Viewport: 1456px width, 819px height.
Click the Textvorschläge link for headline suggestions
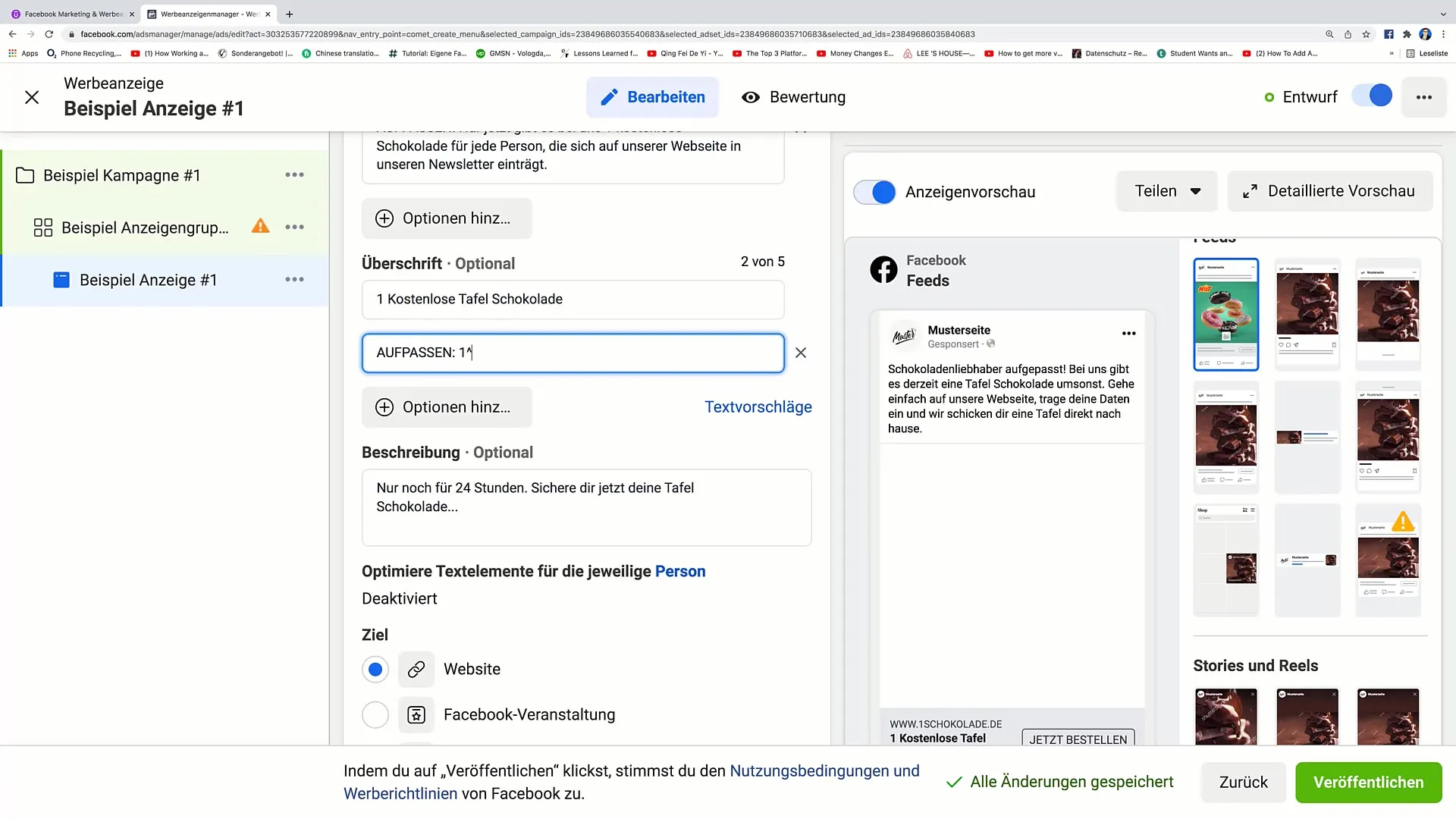coord(758,407)
